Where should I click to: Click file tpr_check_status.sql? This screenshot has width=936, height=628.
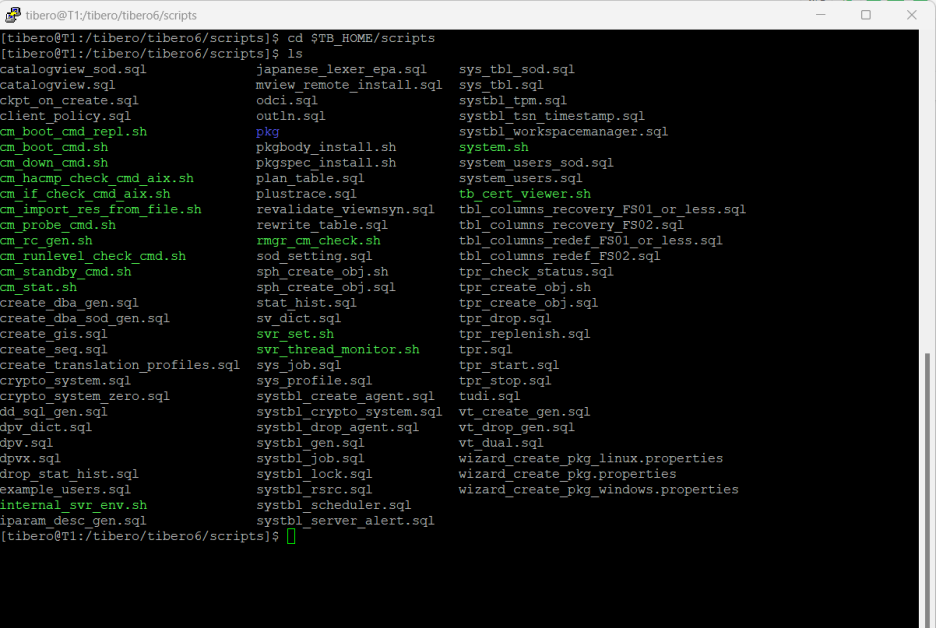point(536,272)
